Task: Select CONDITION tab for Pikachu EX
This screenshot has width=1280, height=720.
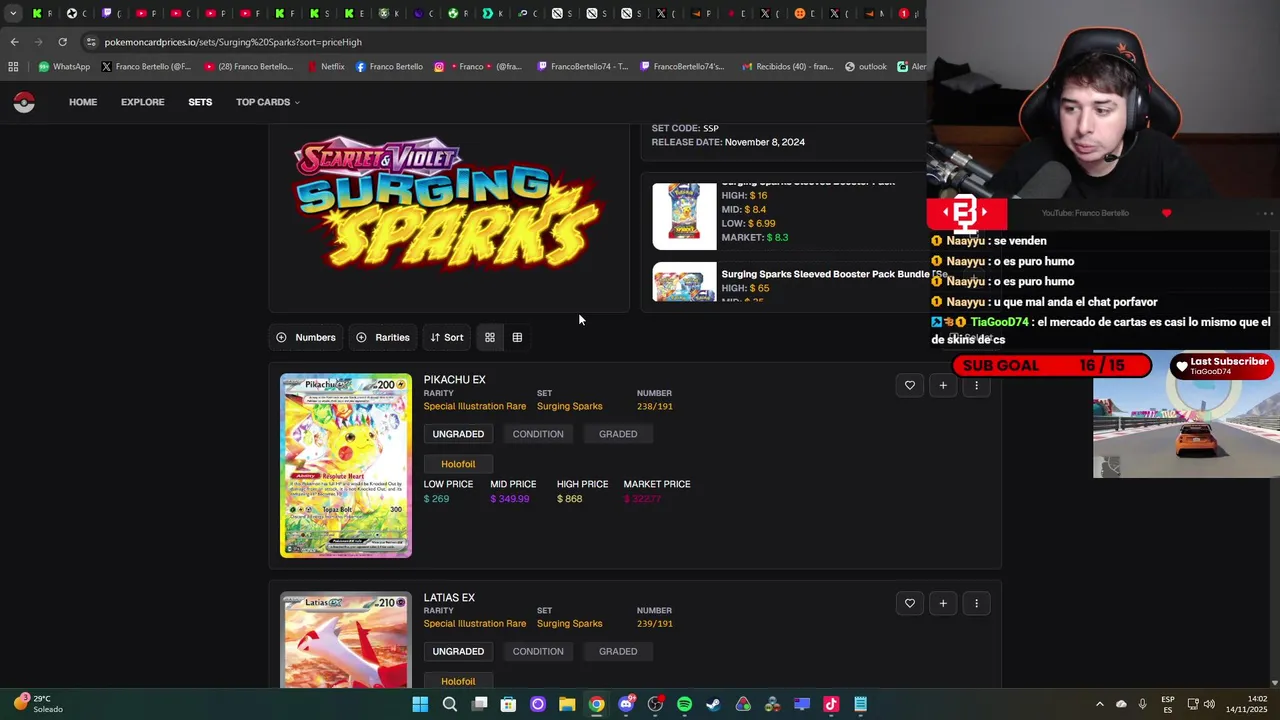Action: pos(538,434)
